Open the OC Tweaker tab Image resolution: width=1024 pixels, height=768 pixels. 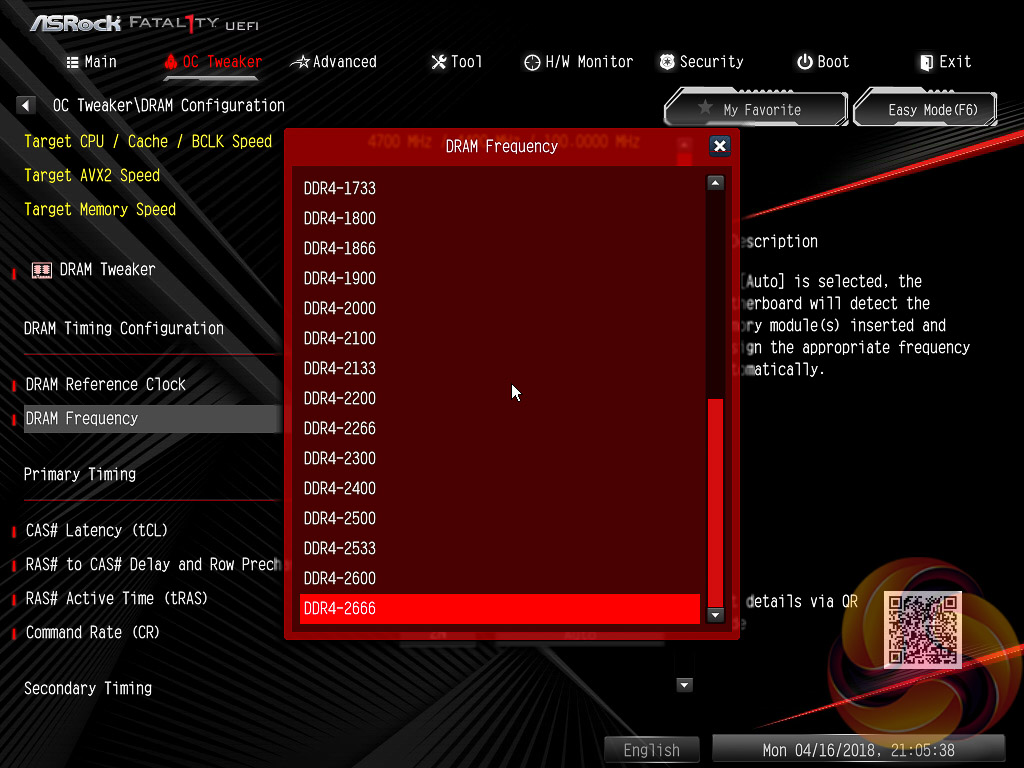212,62
